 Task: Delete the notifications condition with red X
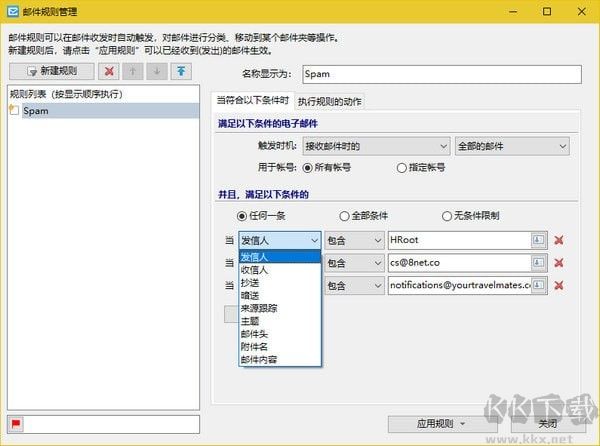(x=559, y=285)
